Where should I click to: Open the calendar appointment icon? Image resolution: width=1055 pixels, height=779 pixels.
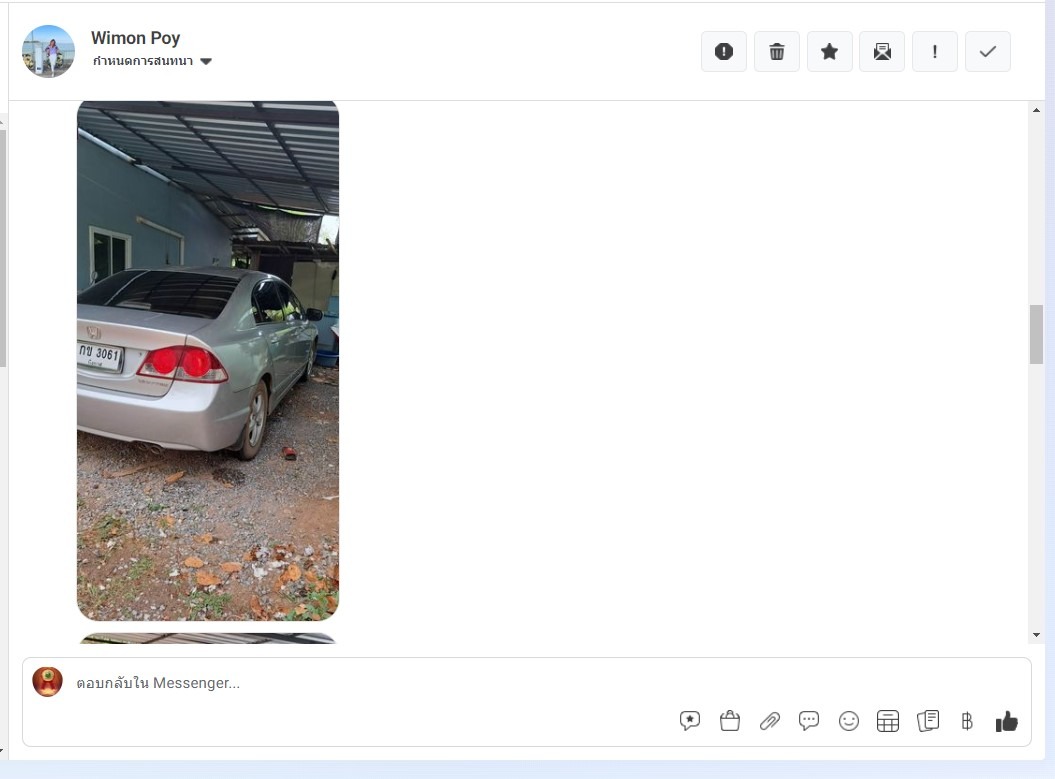887,721
